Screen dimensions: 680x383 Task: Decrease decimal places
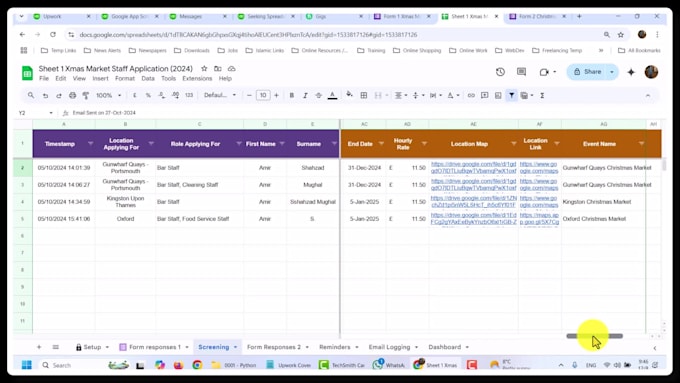pyautogui.click(x=161, y=95)
